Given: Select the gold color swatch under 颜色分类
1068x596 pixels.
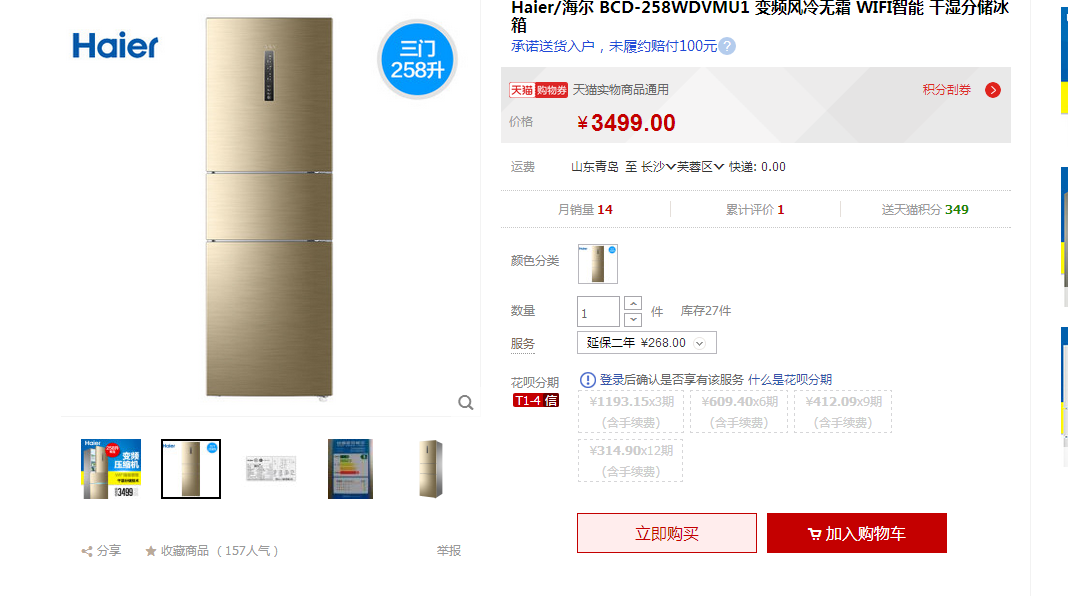Looking at the screenshot, I should coord(597,264).
